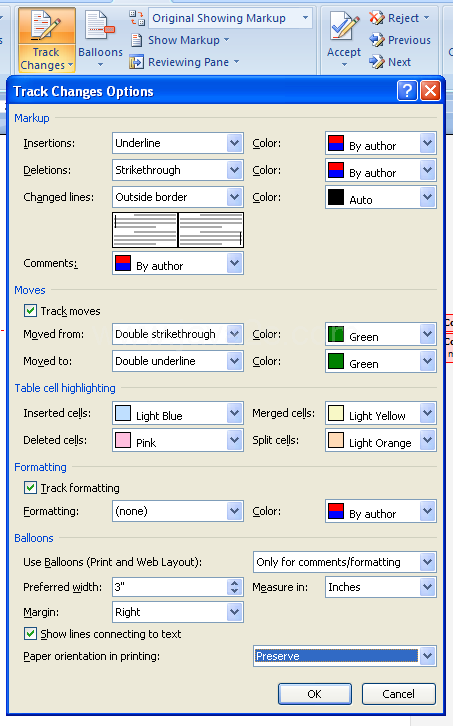The height and width of the screenshot is (726, 453).
Task: Toggle the Track formatting checkbox
Action: pos(30,487)
